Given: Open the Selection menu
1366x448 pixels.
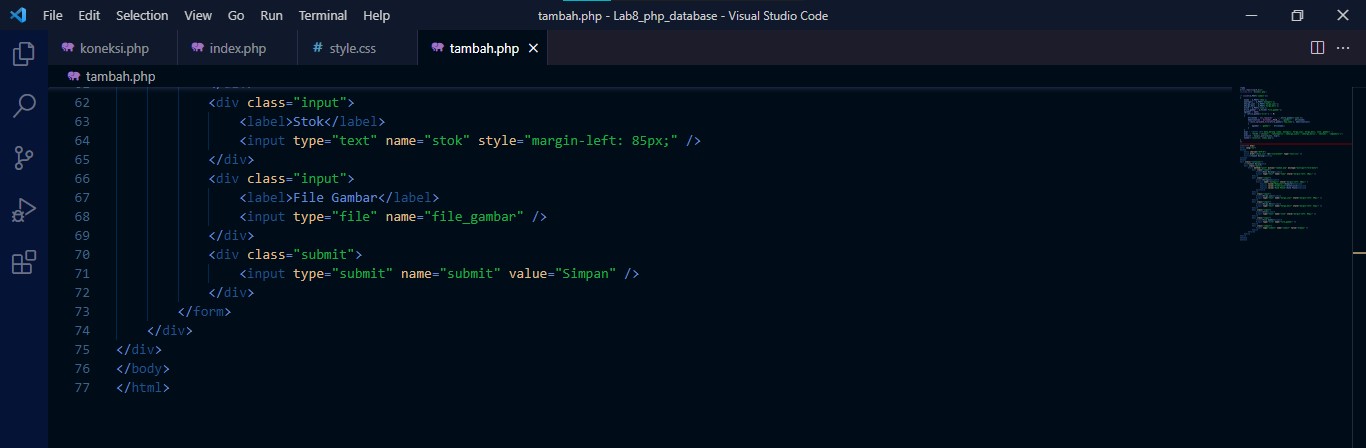Looking at the screenshot, I should coord(142,15).
